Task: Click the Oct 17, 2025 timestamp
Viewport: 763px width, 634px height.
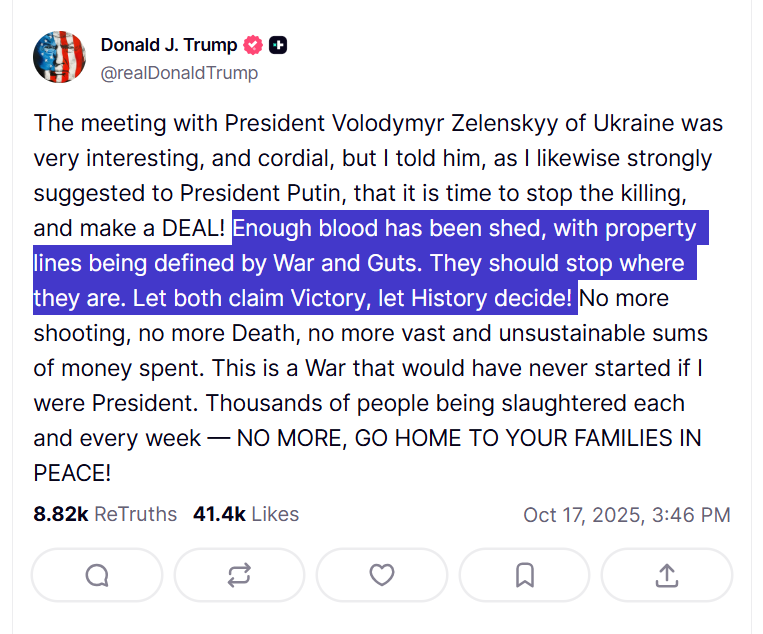Action: pos(627,515)
